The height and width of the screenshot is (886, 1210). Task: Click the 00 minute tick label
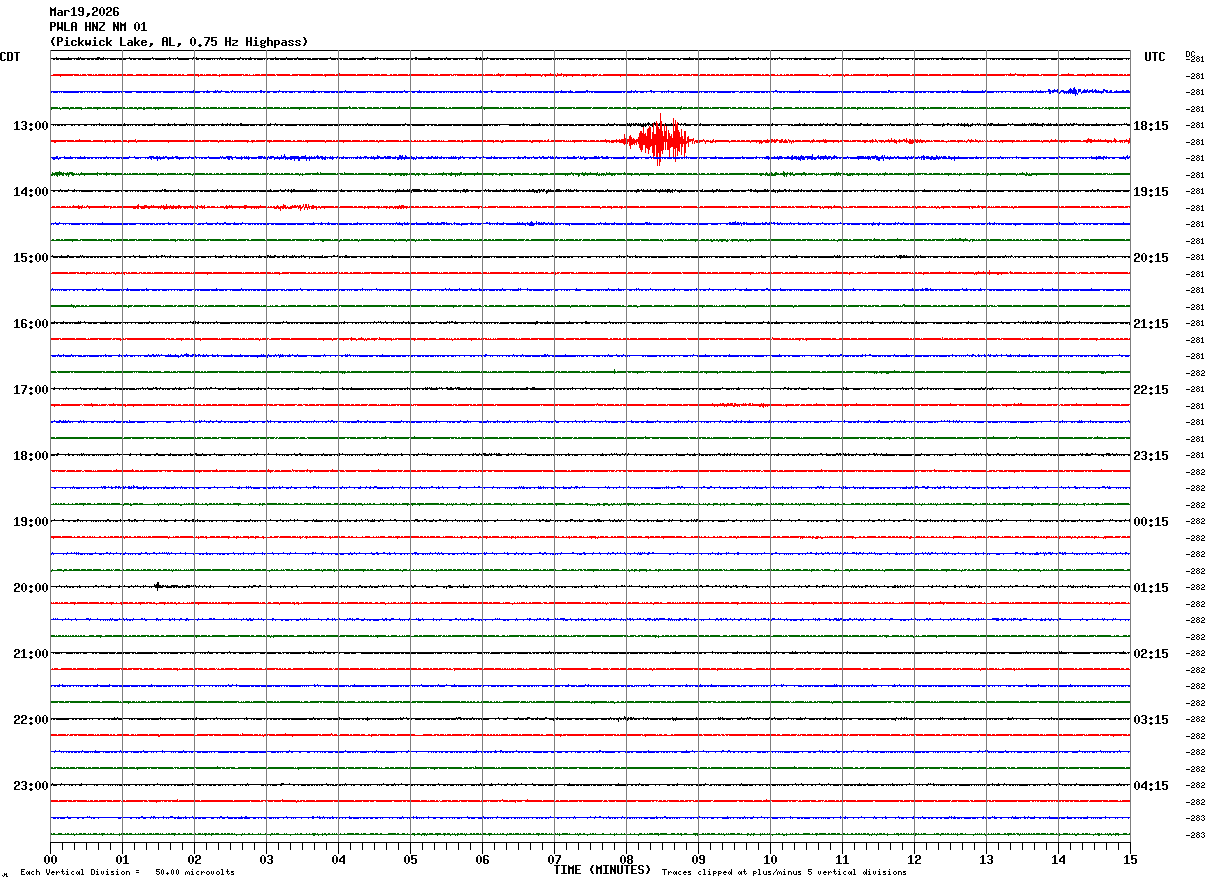(50, 859)
